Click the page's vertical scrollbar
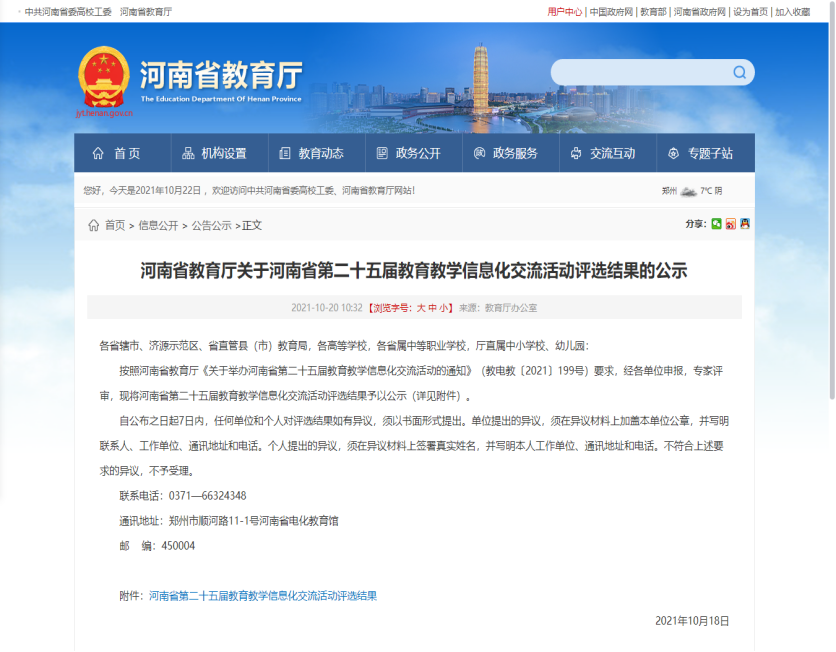Screen dimensions: 836x652 point(830,300)
